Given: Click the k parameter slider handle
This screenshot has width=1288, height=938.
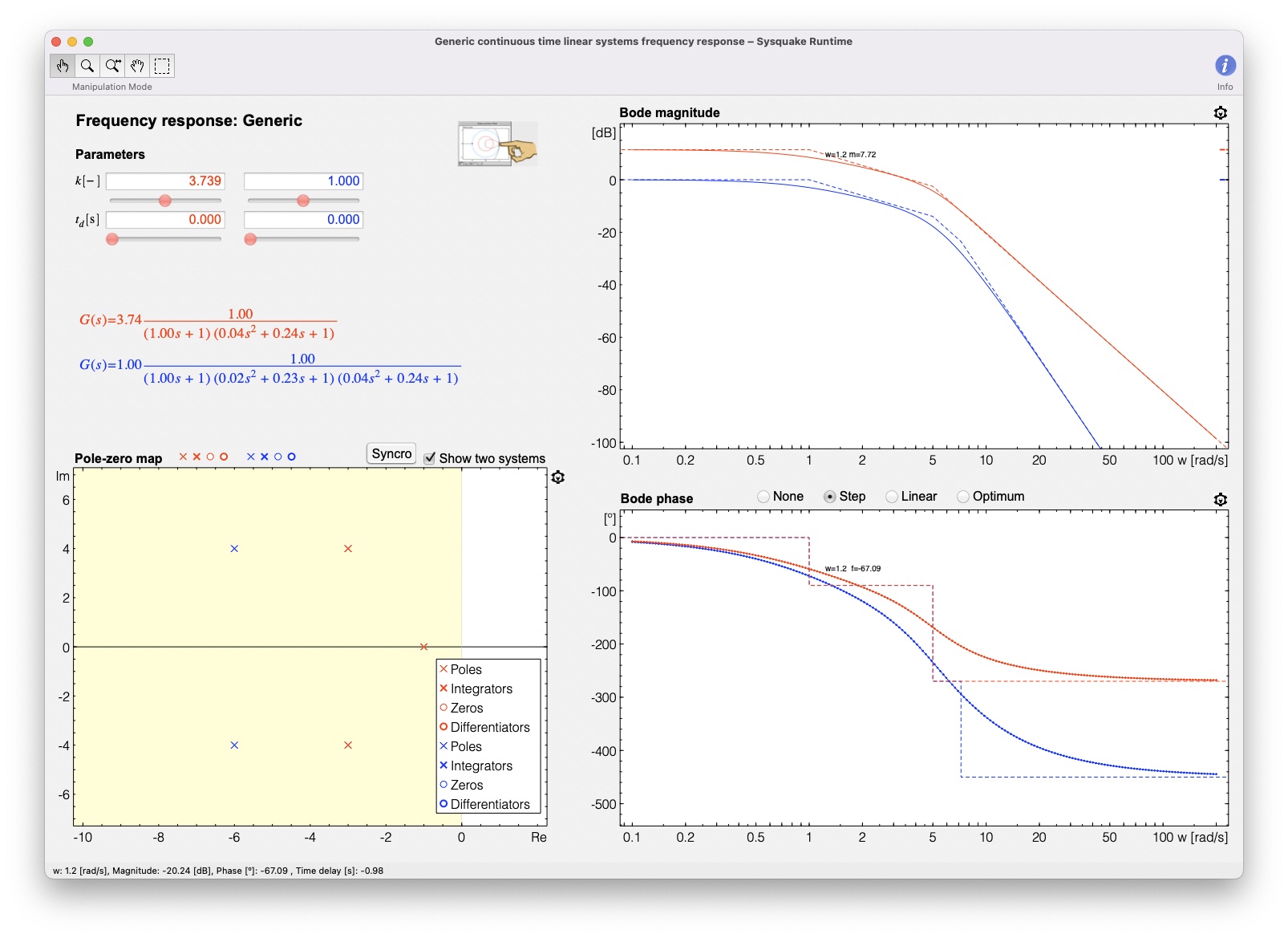Looking at the screenshot, I should point(165,200).
